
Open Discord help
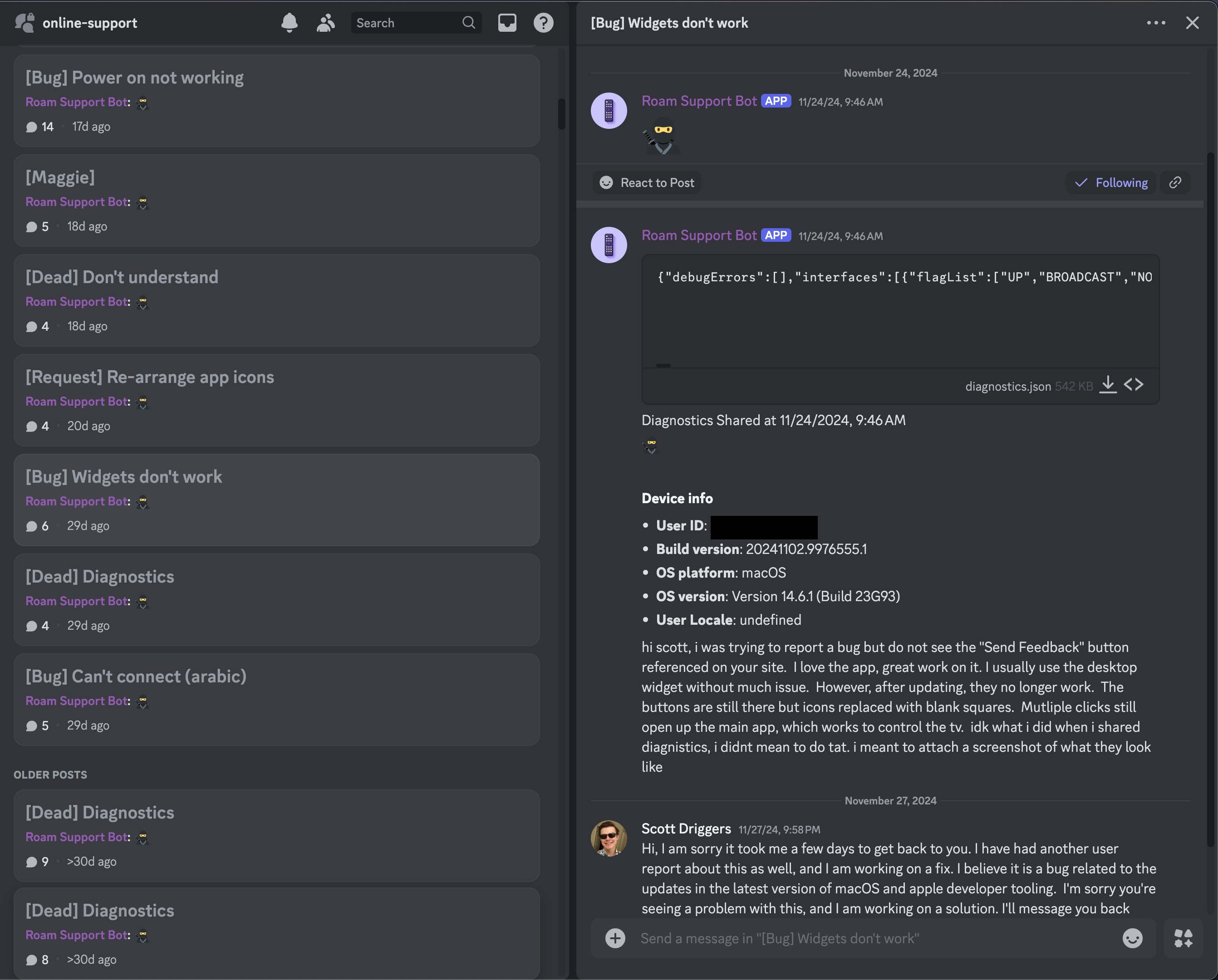click(x=543, y=23)
